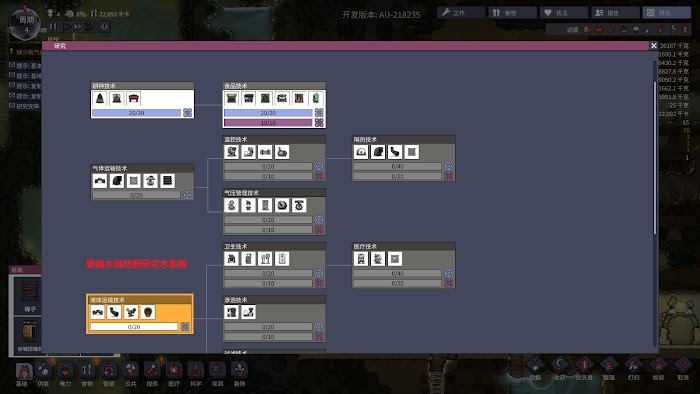The width and height of the screenshot is (700, 394).
Task: Open the 状况 vitals heart tab
Action: pos(563,12)
